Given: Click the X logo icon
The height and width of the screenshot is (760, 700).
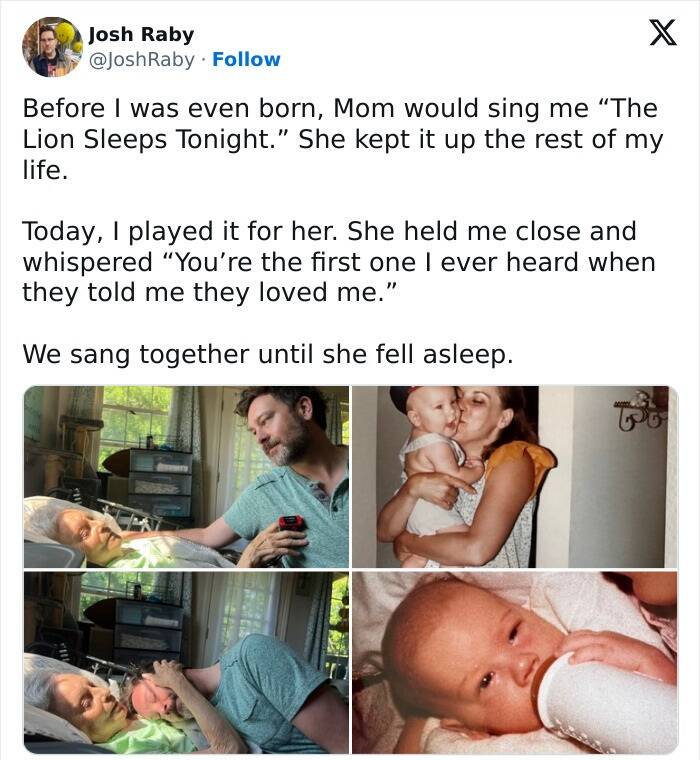Looking at the screenshot, I should tap(656, 34).
